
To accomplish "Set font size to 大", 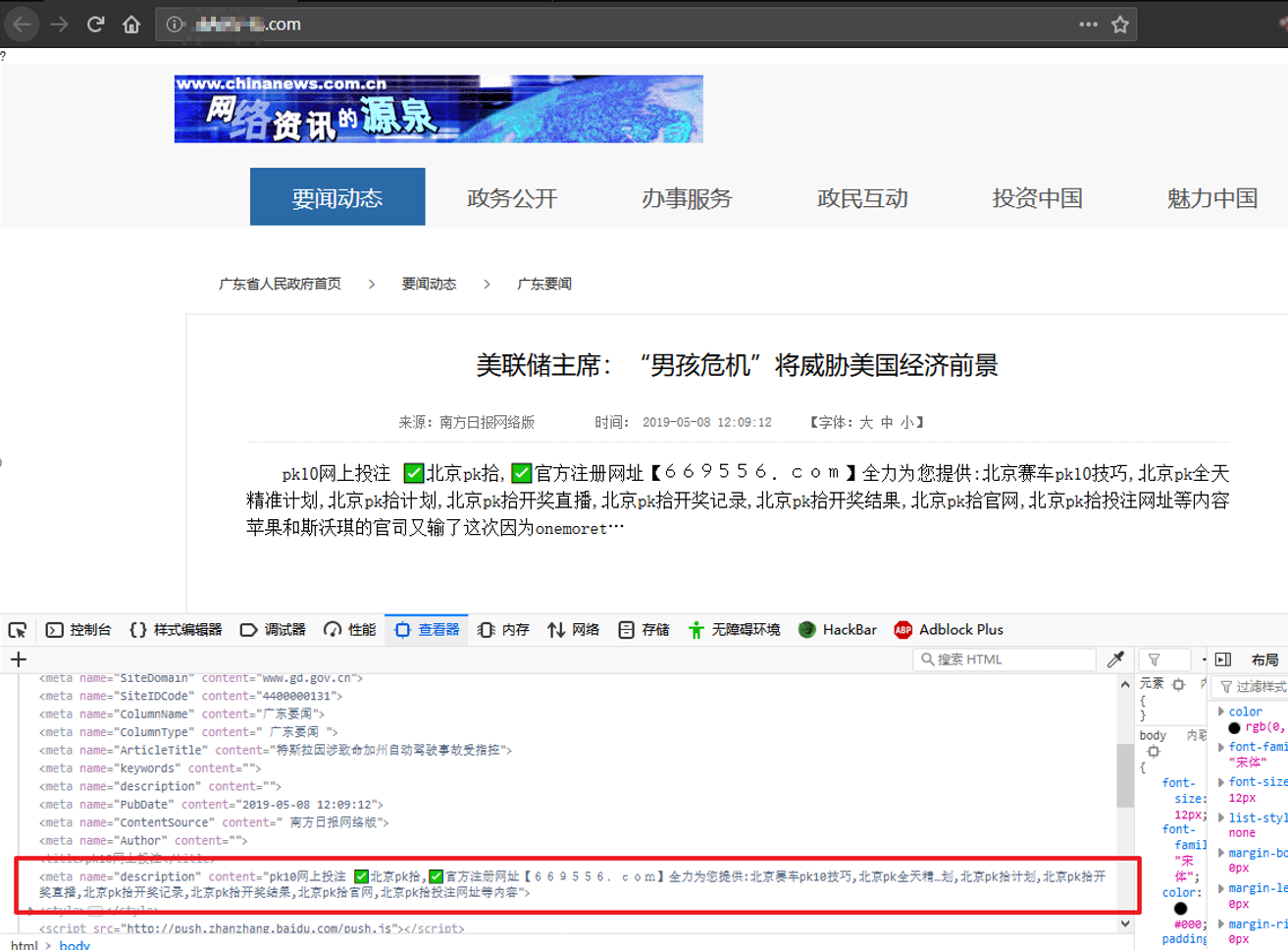I will click(866, 422).
